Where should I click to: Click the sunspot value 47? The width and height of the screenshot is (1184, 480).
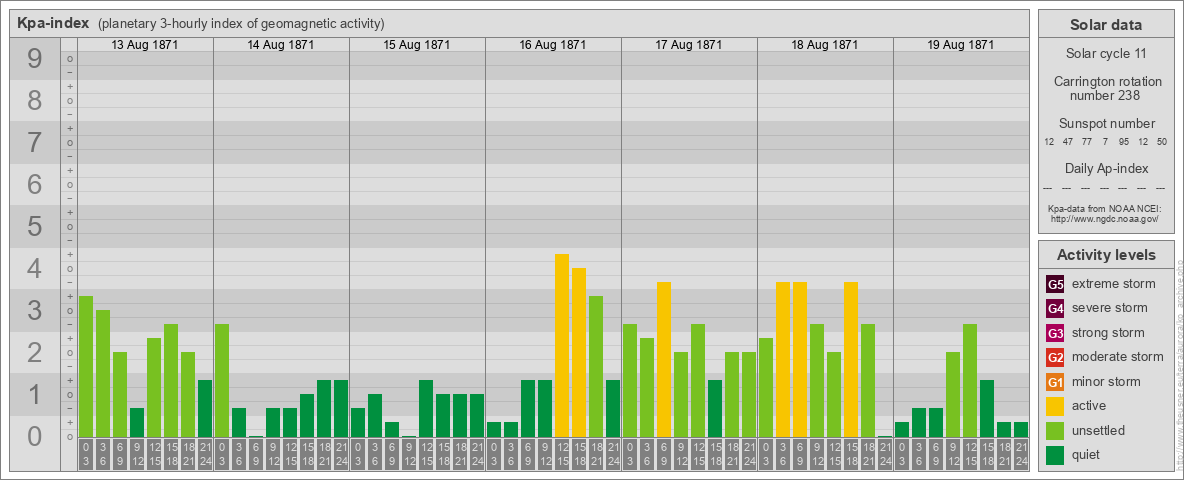(1068, 142)
